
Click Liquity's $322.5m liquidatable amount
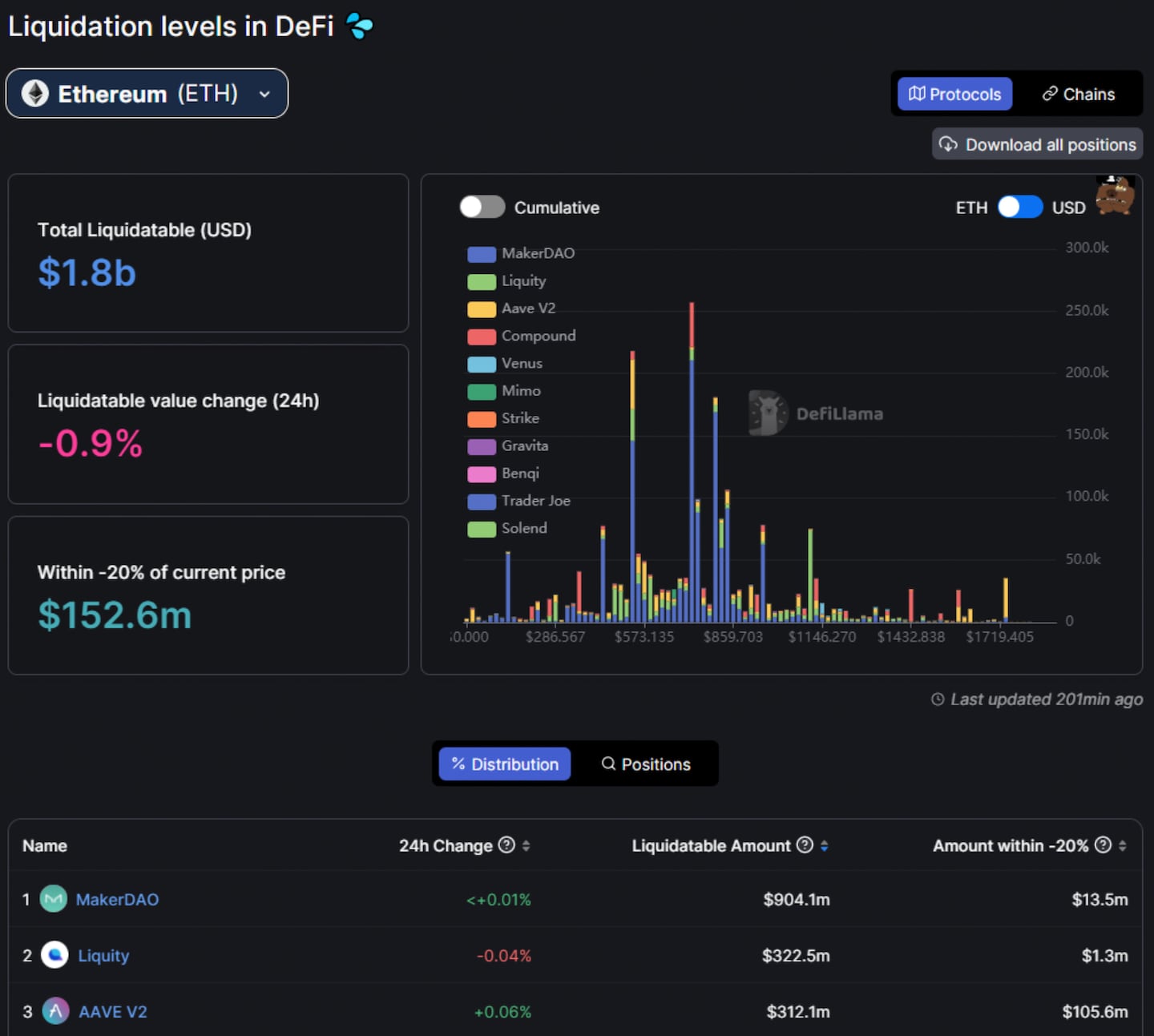pos(796,955)
